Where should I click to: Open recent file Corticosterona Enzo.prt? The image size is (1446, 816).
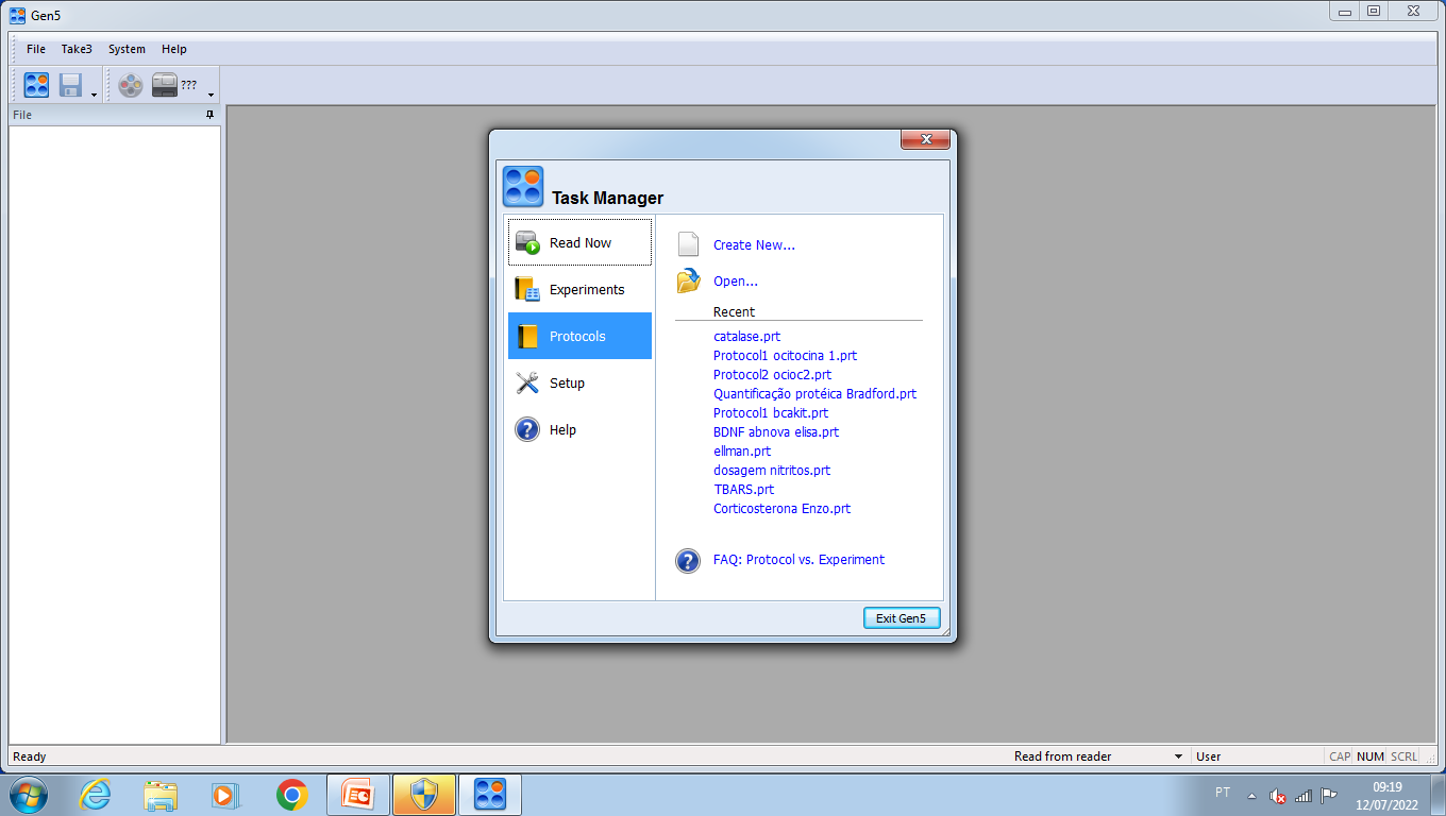click(x=782, y=508)
